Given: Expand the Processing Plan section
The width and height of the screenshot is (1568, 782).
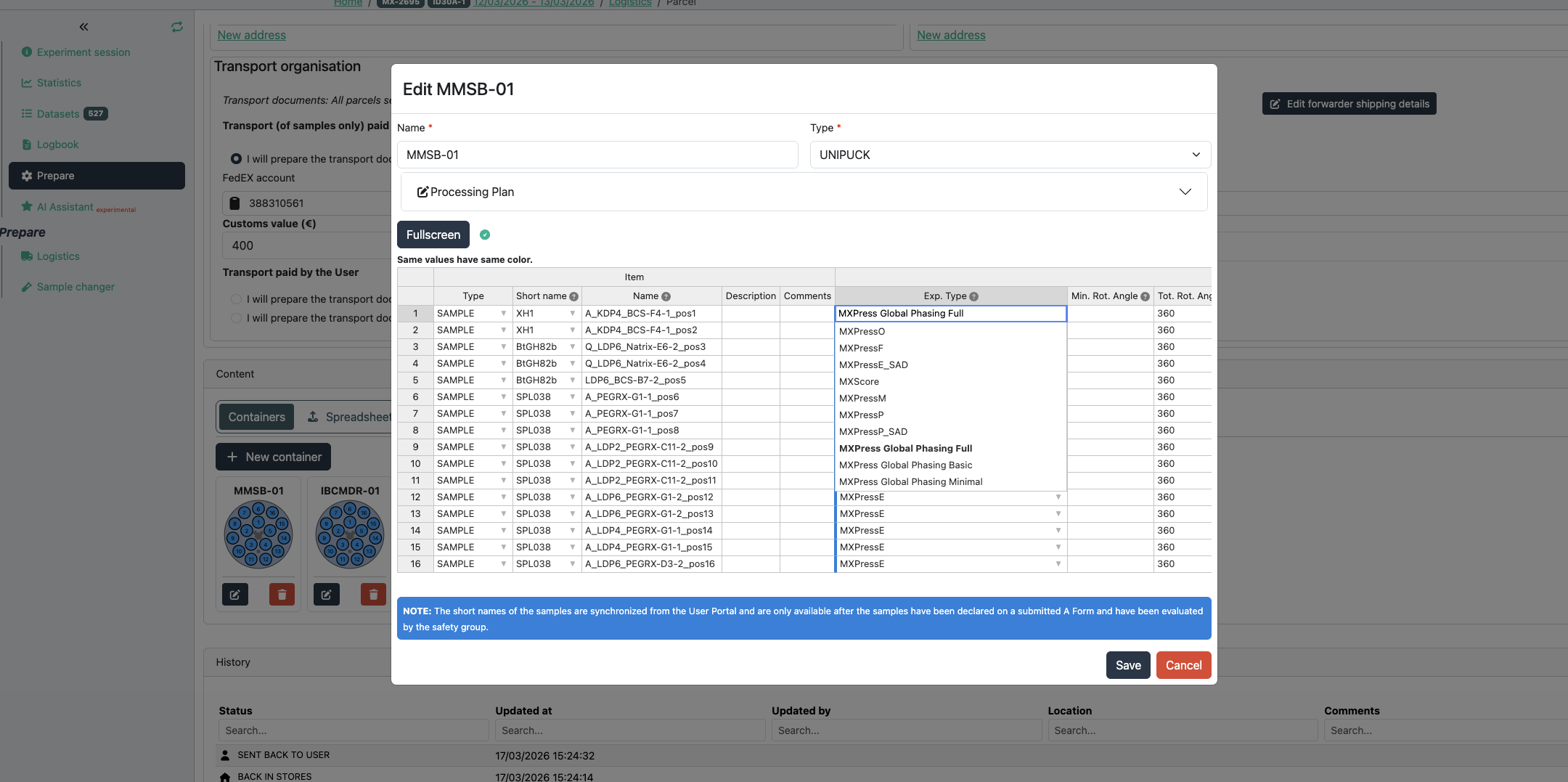Looking at the screenshot, I should [x=1185, y=191].
